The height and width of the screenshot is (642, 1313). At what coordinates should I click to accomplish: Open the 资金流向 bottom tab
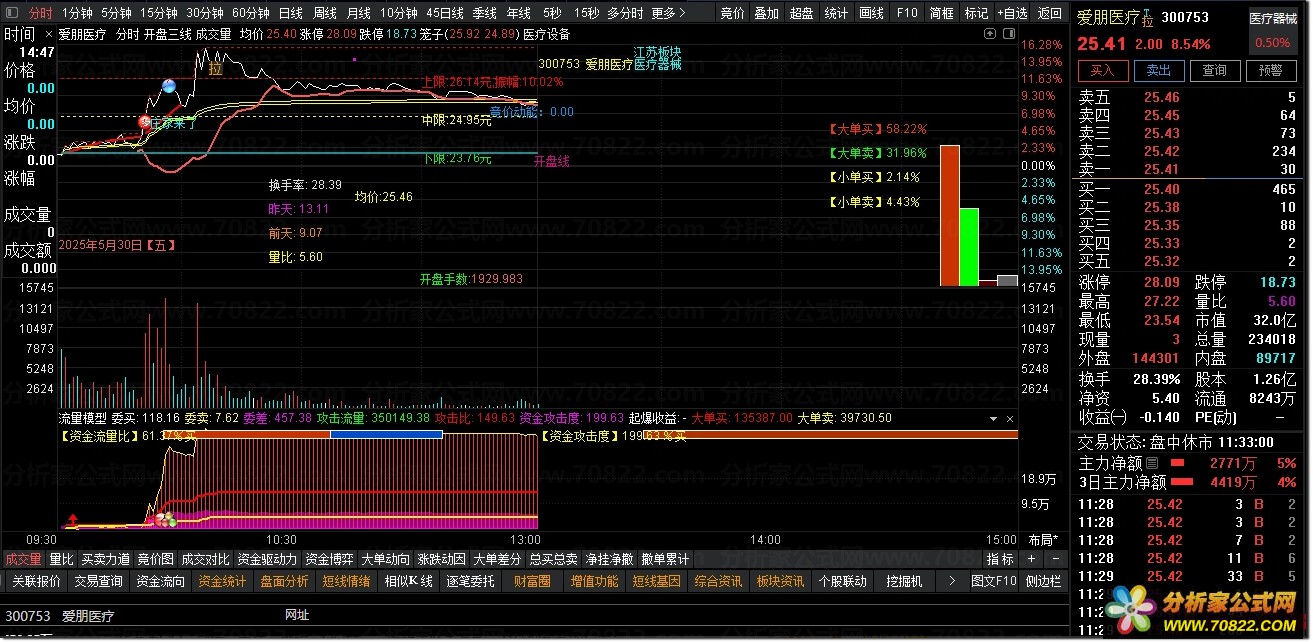pos(160,581)
